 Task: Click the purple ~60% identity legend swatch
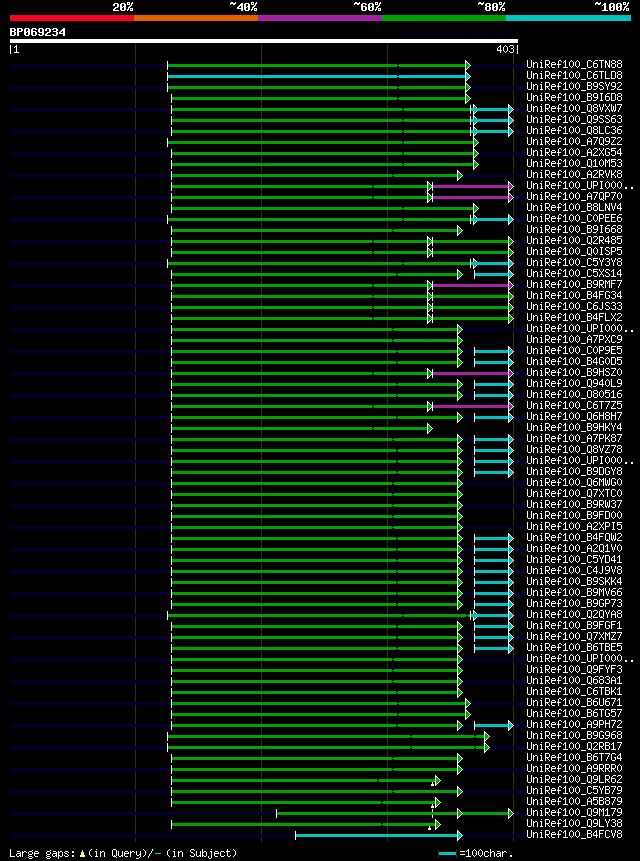[x=320, y=18]
